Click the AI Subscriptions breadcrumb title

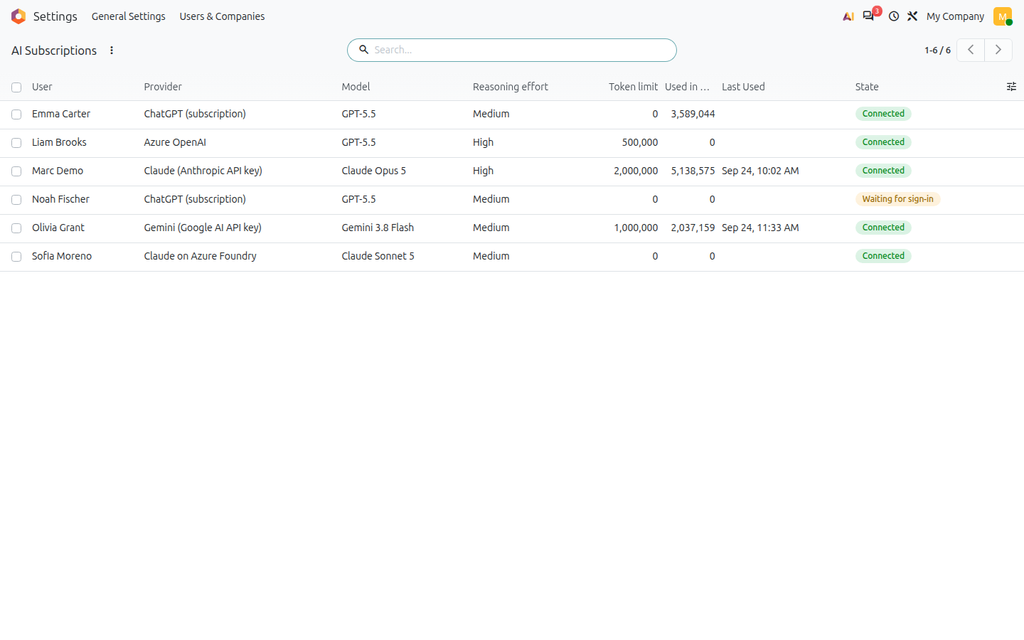pyautogui.click(x=54, y=50)
